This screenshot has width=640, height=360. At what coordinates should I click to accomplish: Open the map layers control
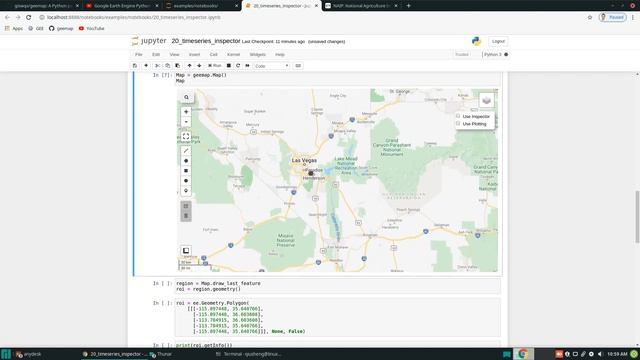[486, 100]
